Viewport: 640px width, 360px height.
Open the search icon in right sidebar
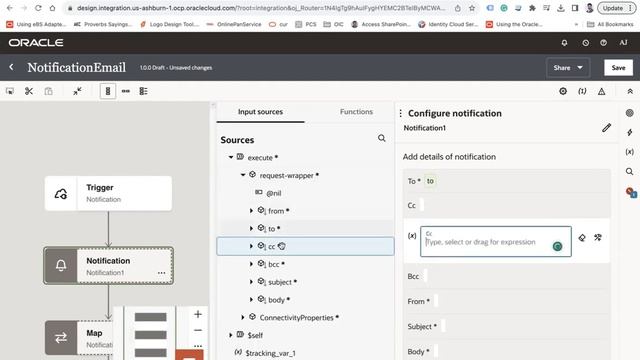629,171
